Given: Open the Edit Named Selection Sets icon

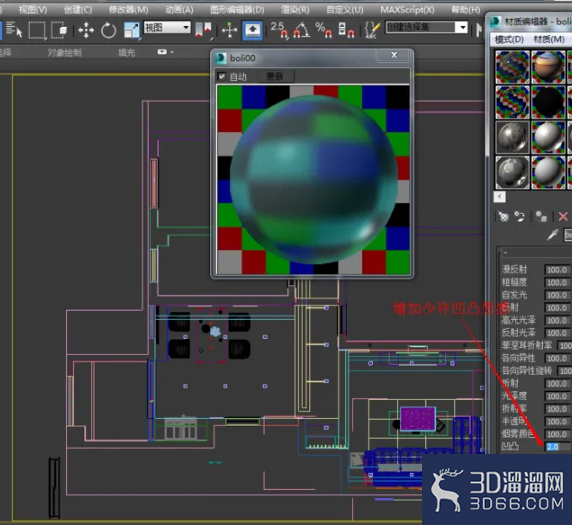Looking at the screenshot, I should 372,30.
